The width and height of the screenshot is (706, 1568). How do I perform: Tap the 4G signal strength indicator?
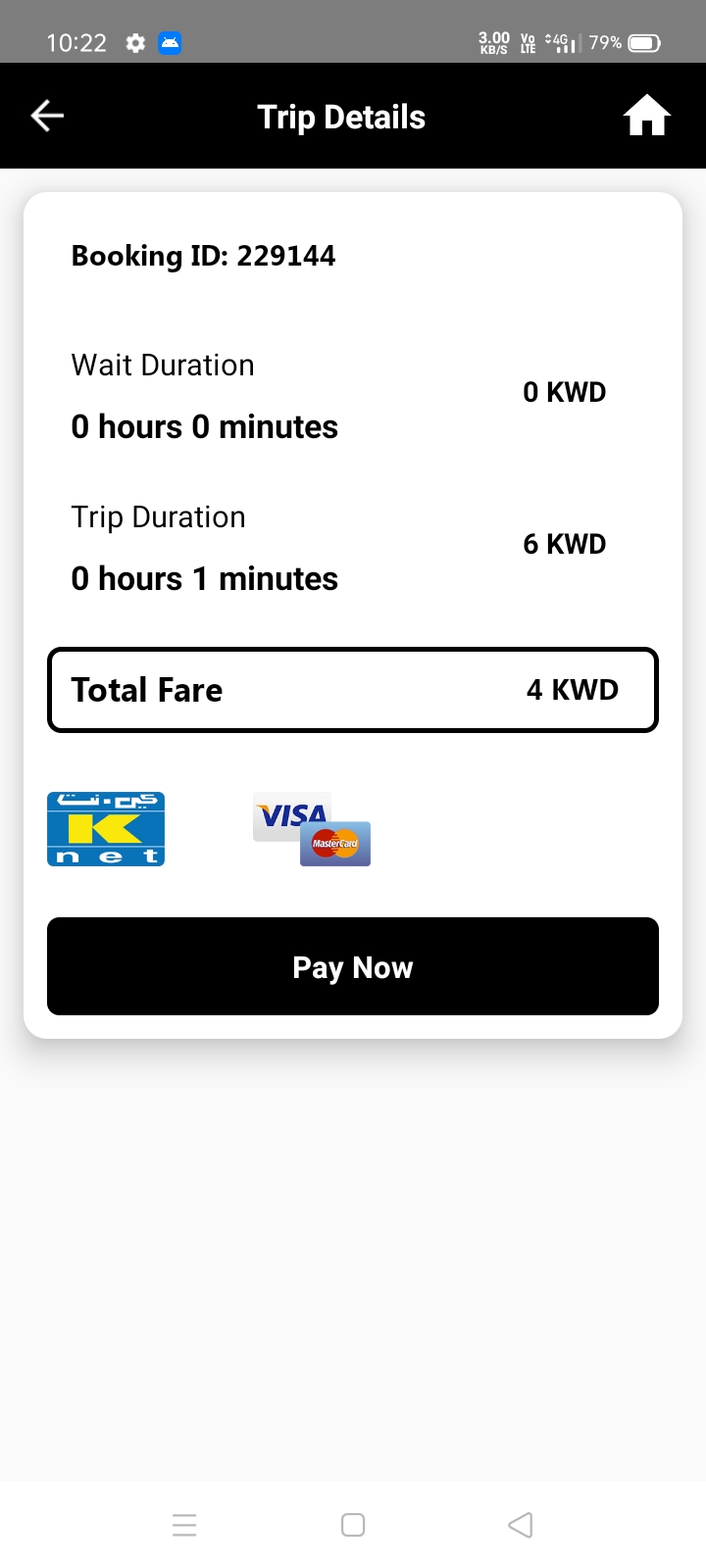click(562, 43)
